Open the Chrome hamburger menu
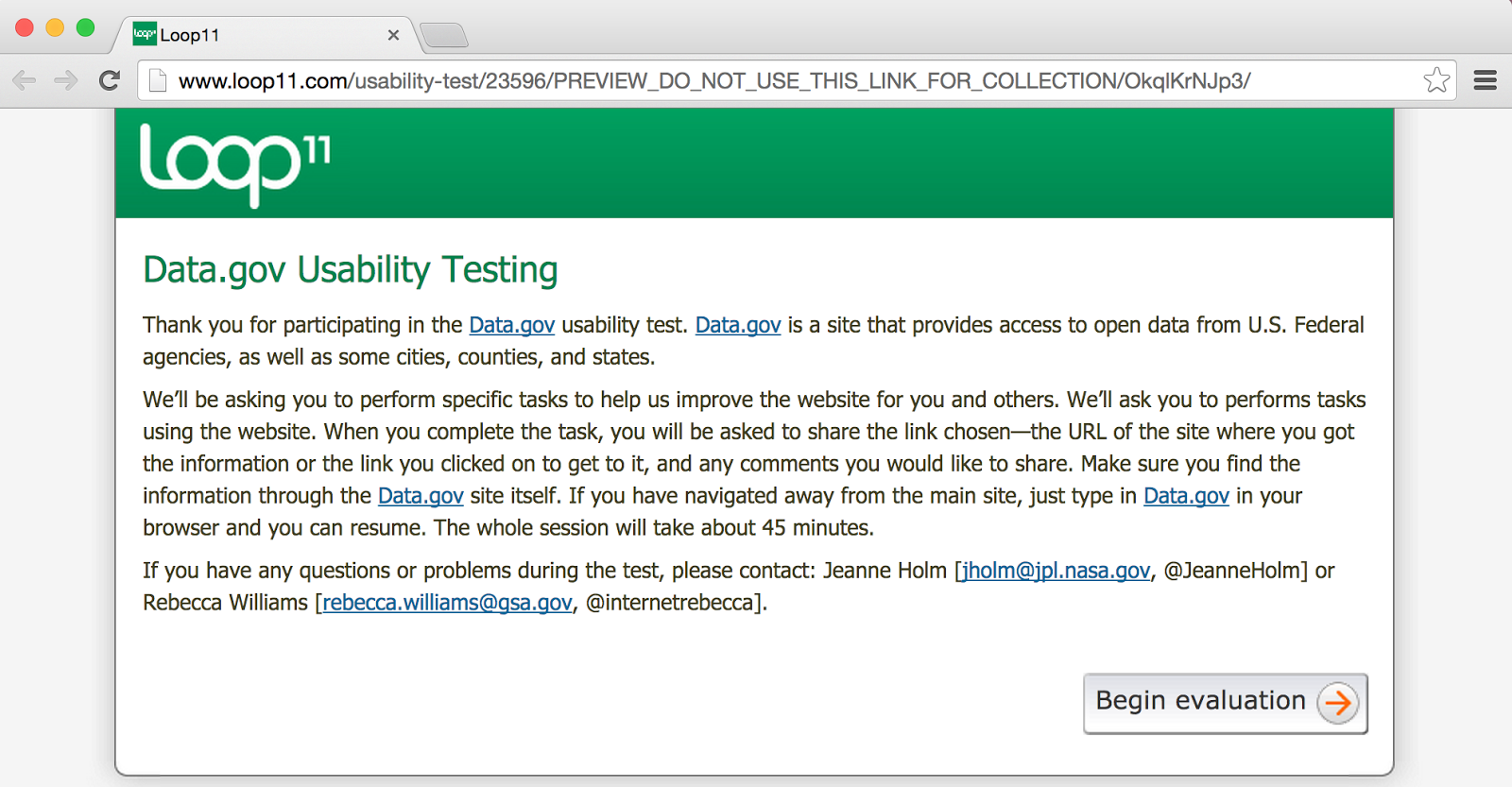 [1486, 80]
